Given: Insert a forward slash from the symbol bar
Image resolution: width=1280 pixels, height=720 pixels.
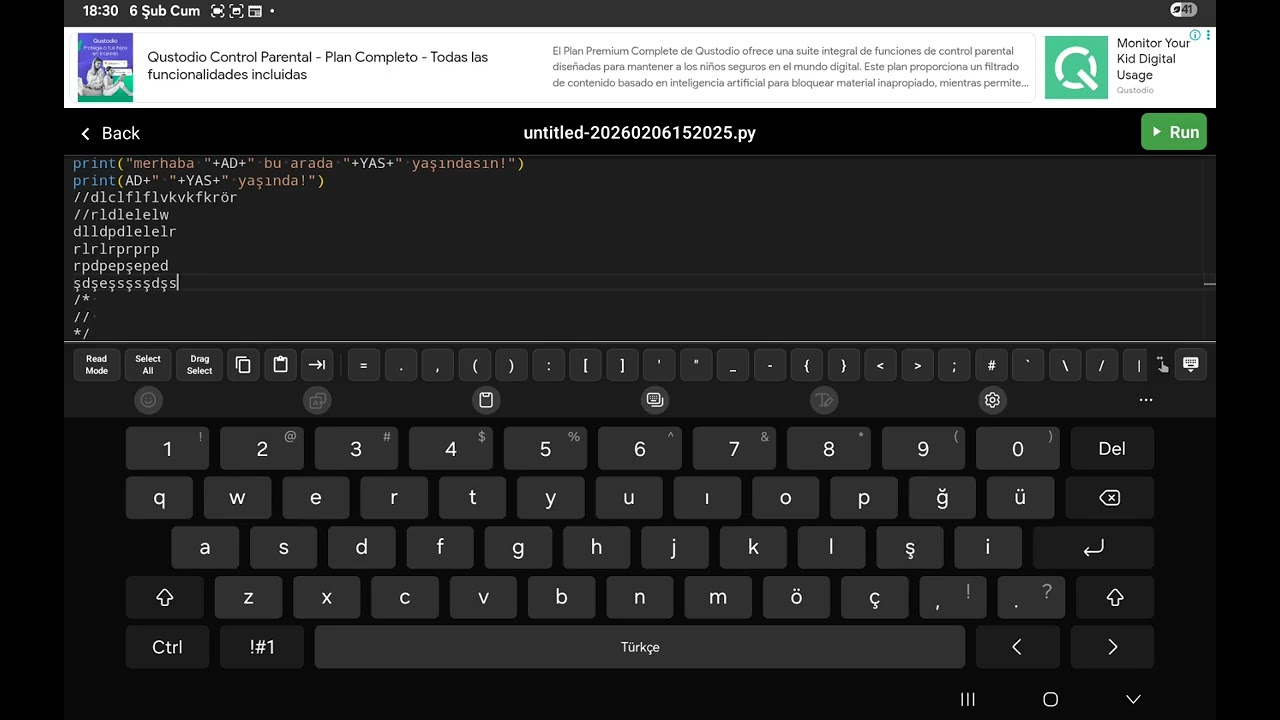Looking at the screenshot, I should (x=1101, y=366).
